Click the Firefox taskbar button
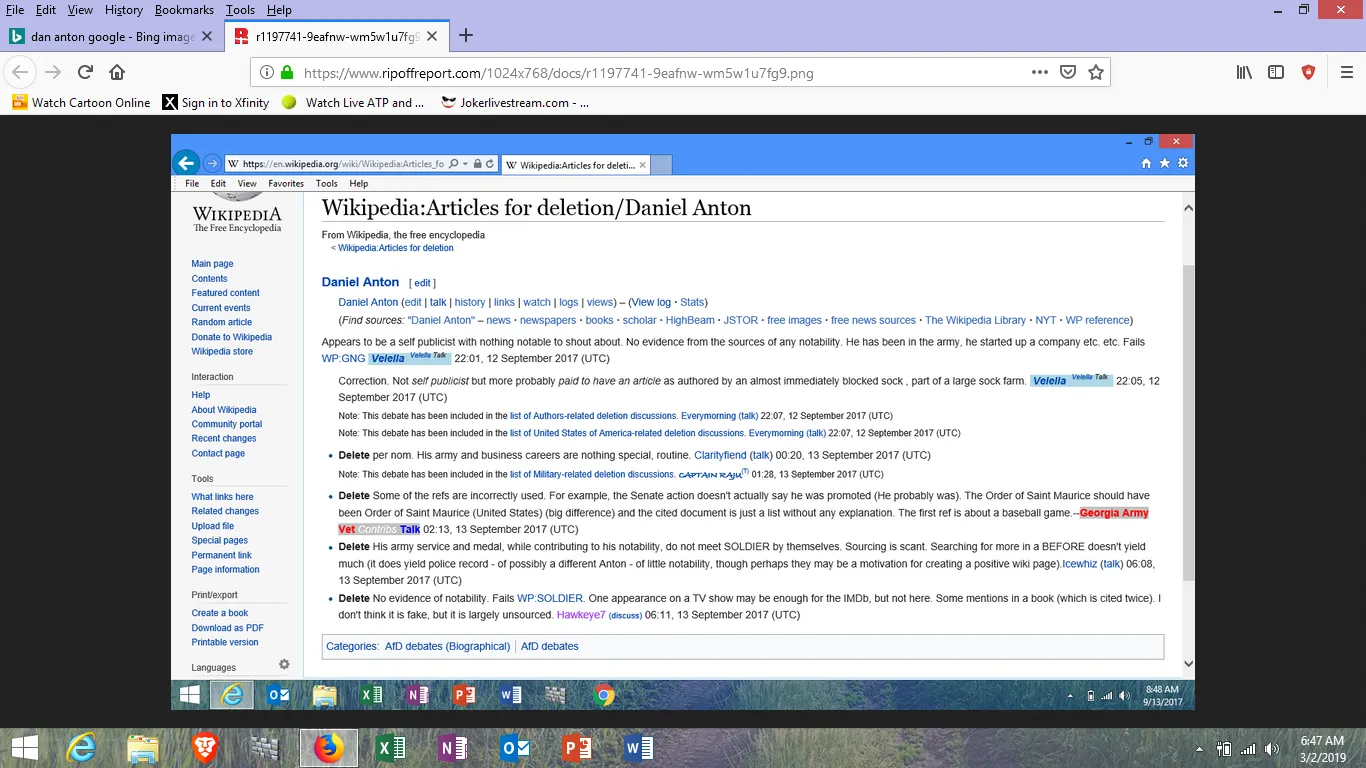1366x768 pixels. pyautogui.click(x=328, y=748)
